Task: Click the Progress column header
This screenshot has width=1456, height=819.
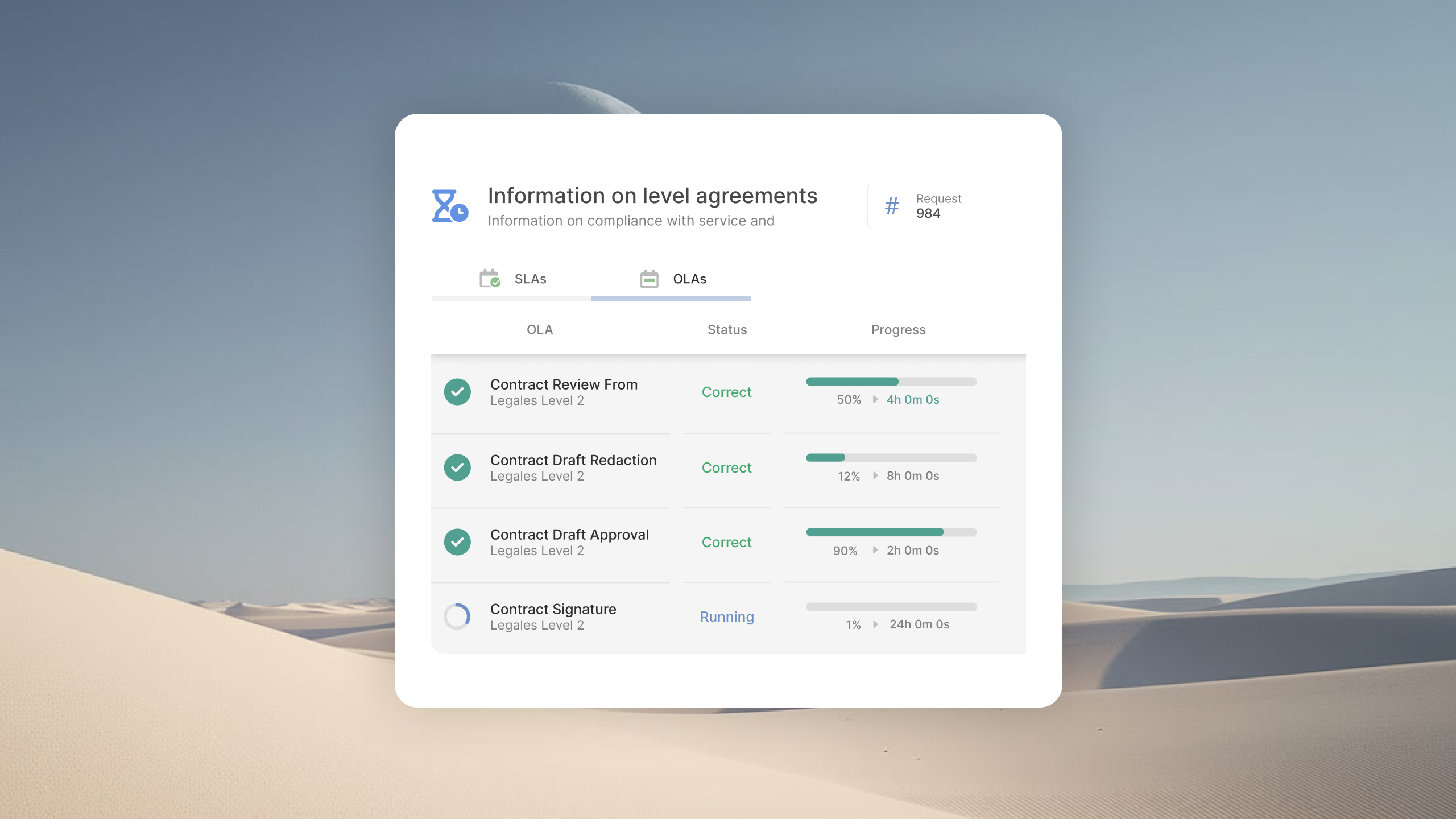Action: [x=899, y=330]
